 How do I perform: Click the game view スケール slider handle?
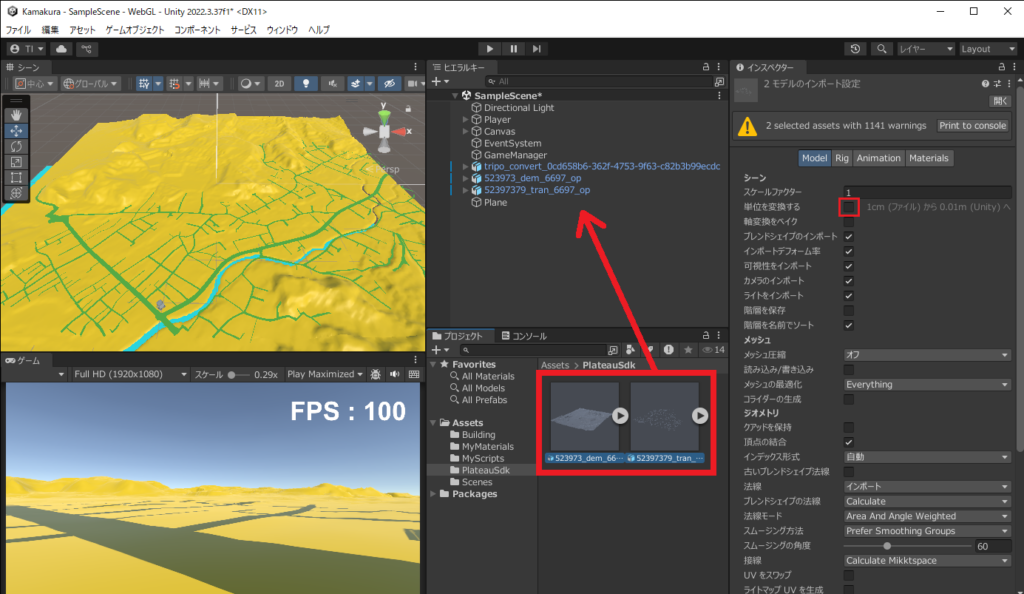[231, 375]
